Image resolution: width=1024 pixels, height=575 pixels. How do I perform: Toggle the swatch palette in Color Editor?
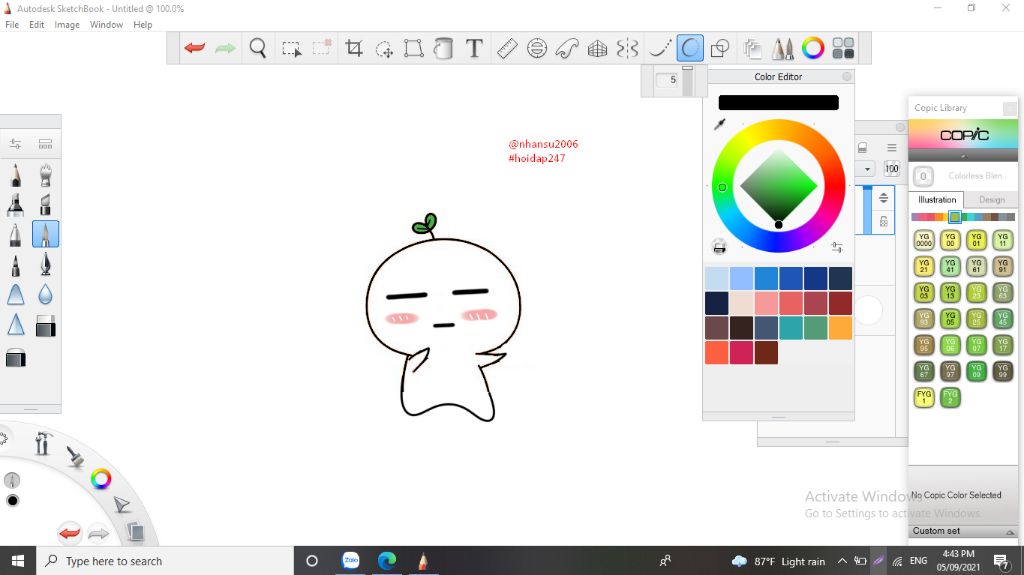pyautogui.click(x=719, y=247)
